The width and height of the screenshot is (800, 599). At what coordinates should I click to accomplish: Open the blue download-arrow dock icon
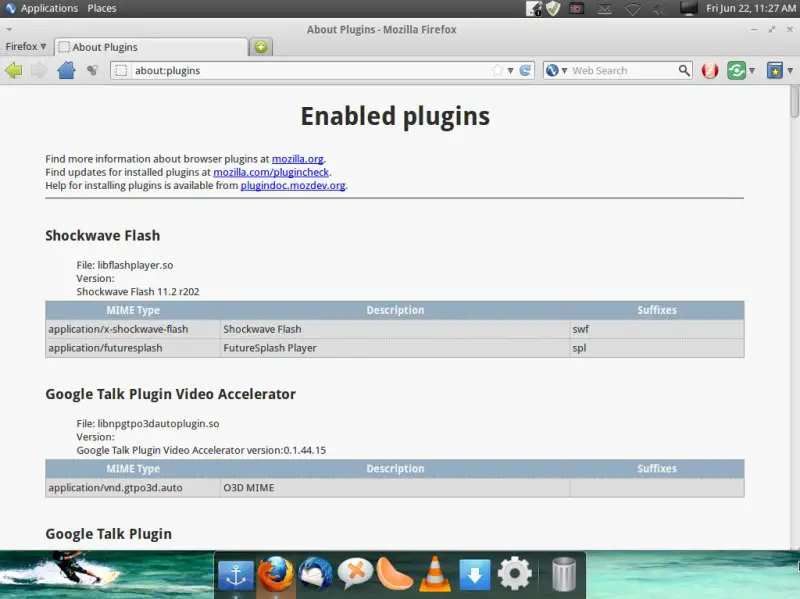[x=474, y=575]
